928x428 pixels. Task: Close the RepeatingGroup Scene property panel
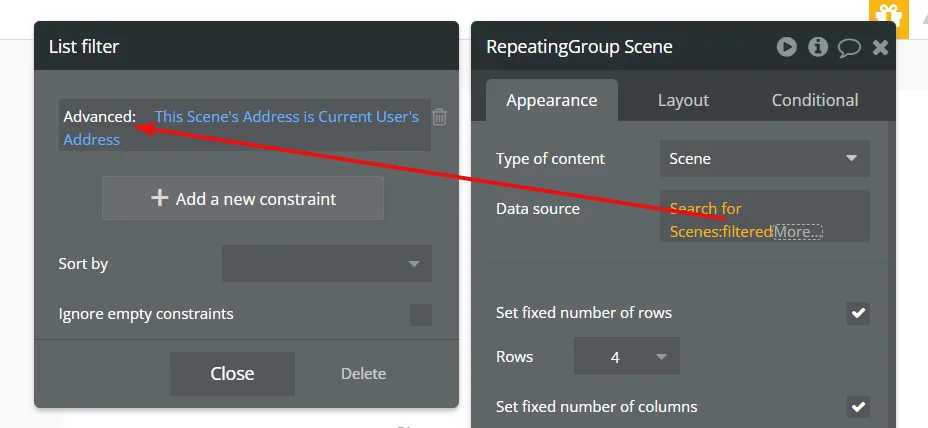click(x=880, y=47)
